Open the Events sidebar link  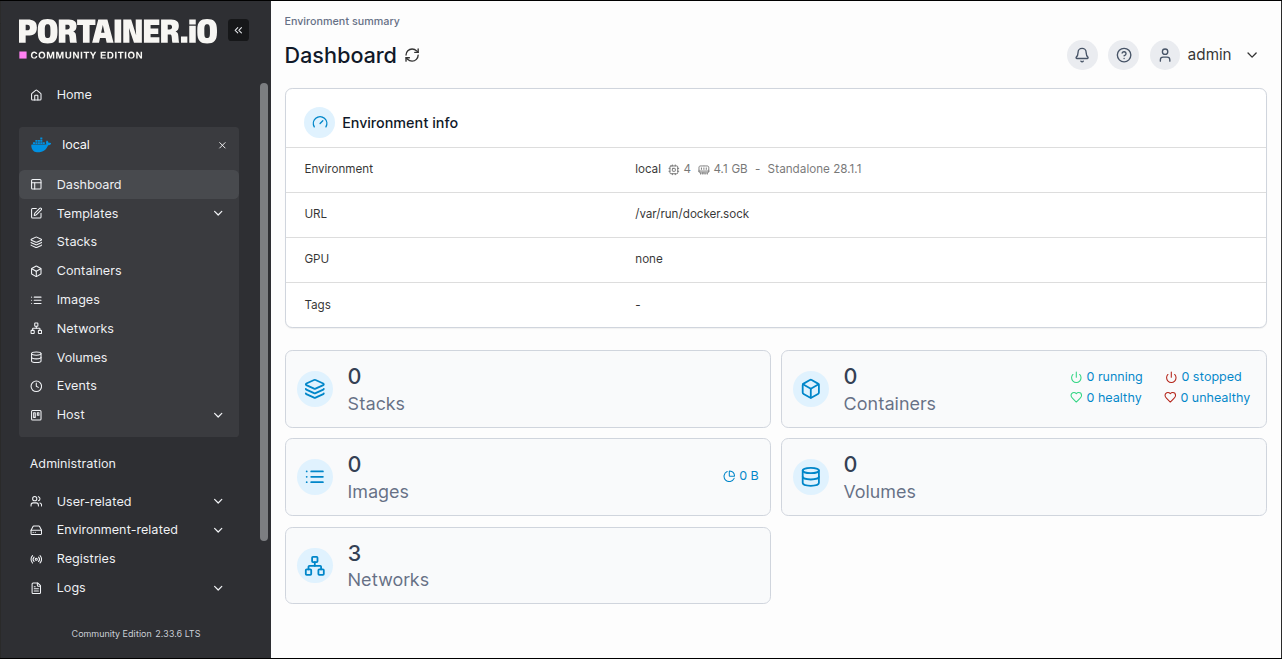(x=77, y=386)
